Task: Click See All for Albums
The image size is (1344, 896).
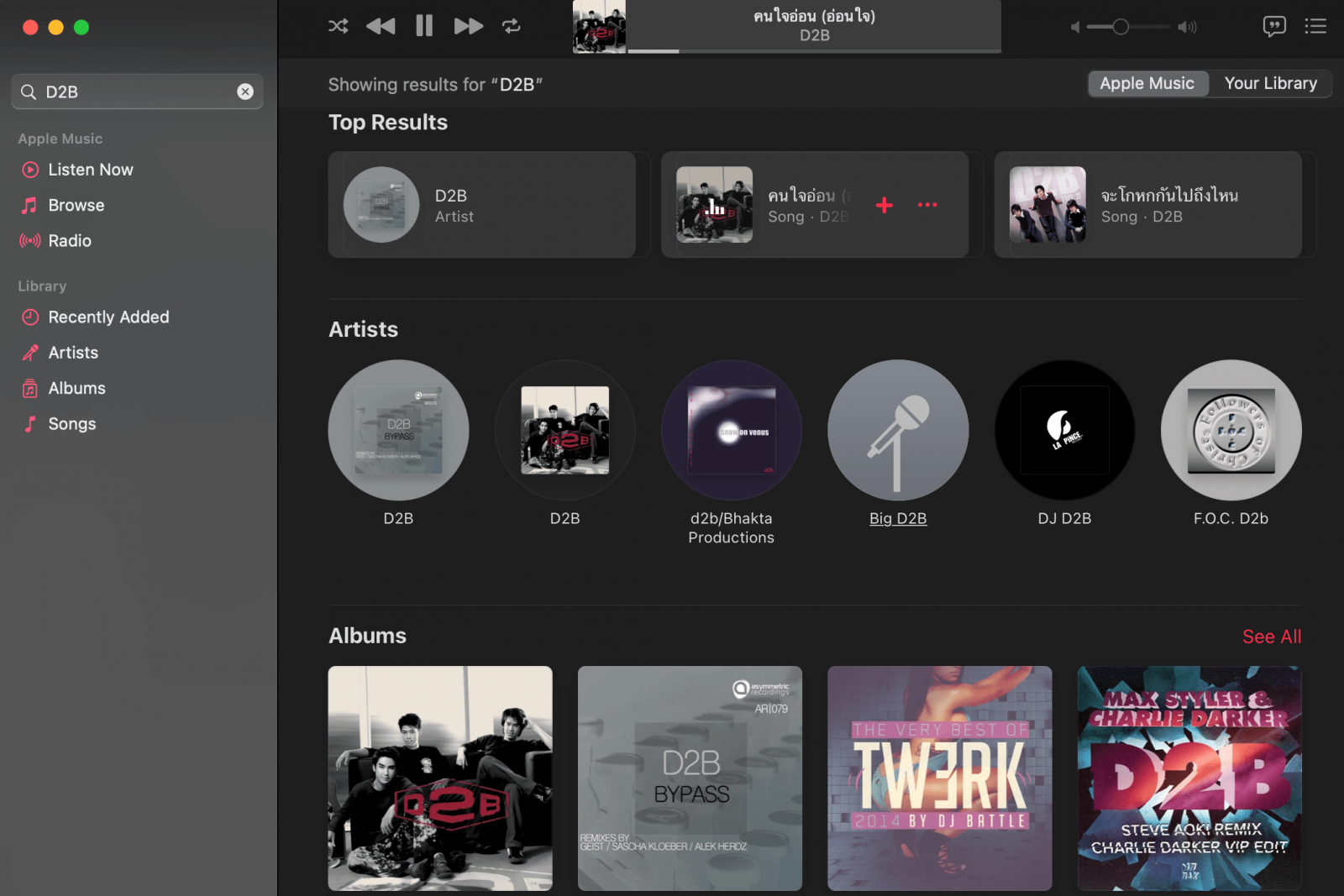Action: [1271, 637]
